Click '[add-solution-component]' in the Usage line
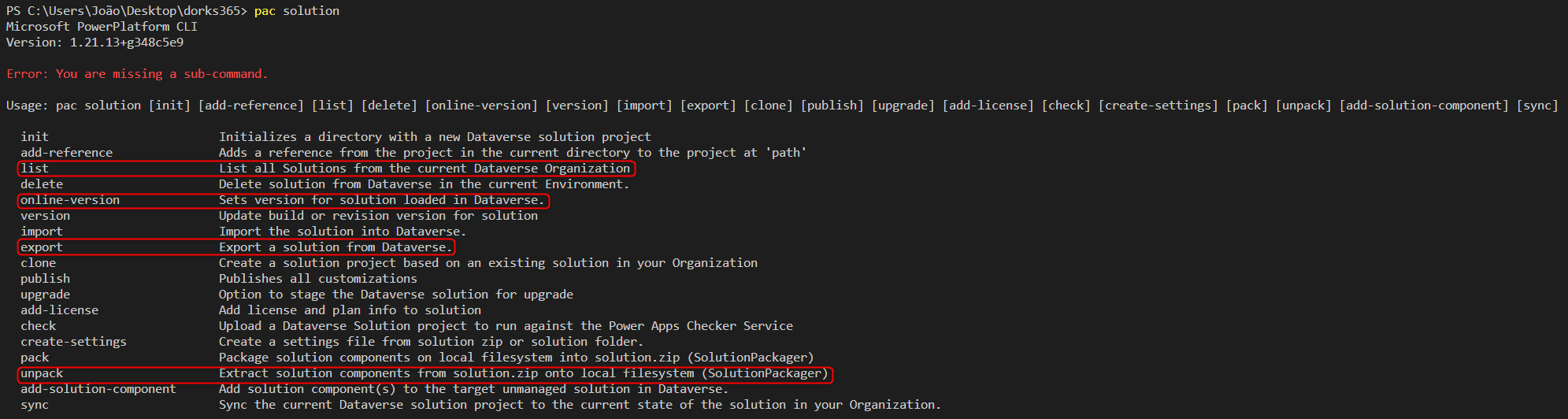This screenshot has height=419, width=1568. click(x=1424, y=106)
